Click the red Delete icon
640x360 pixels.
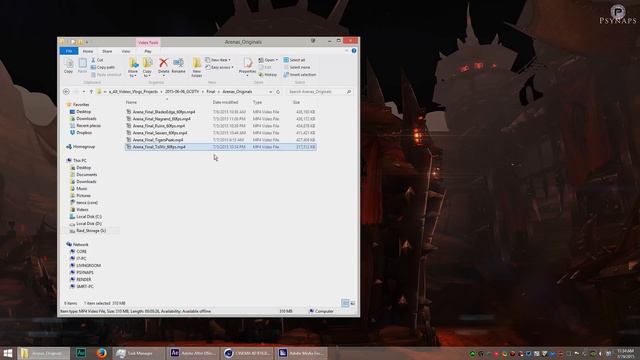(x=163, y=62)
